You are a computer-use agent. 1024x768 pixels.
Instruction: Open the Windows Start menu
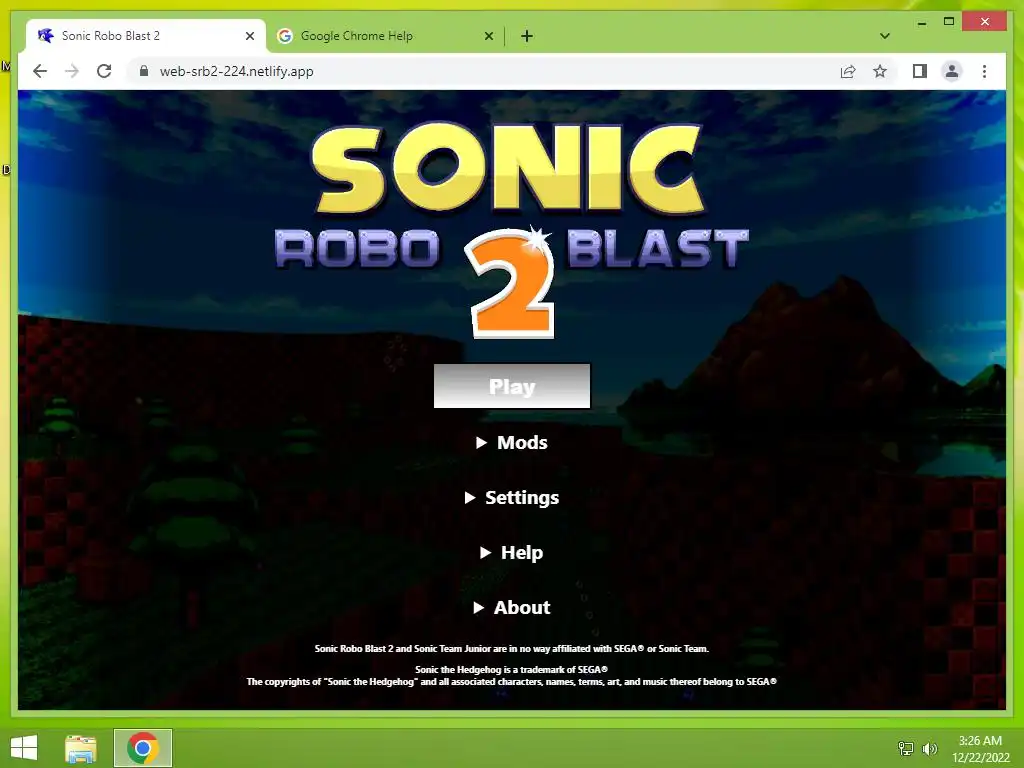(24, 748)
